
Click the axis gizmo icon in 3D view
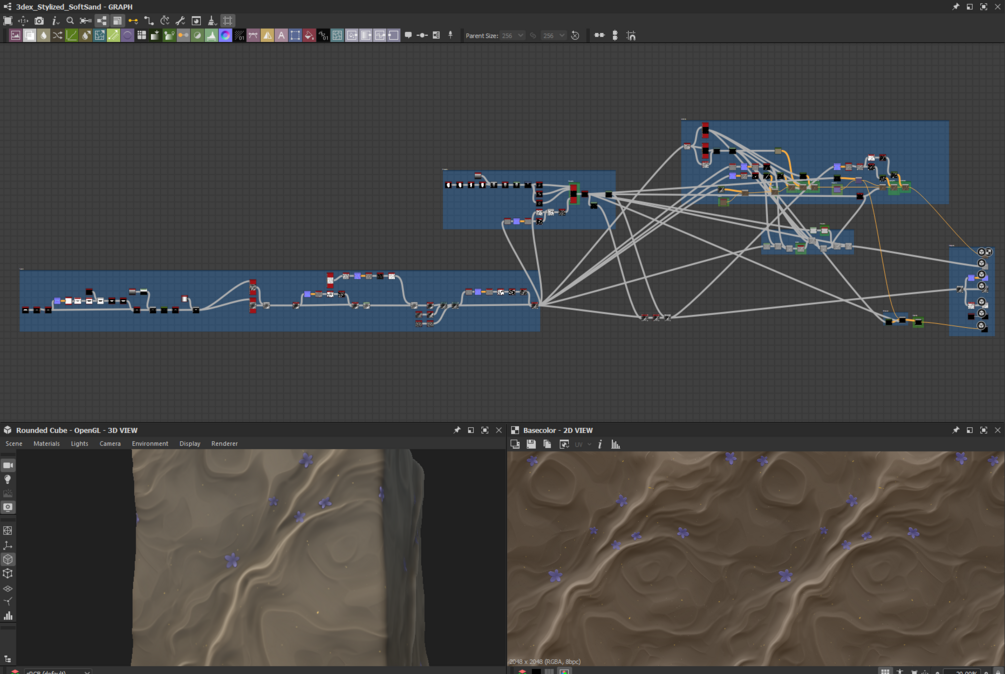click(x=8, y=545)
